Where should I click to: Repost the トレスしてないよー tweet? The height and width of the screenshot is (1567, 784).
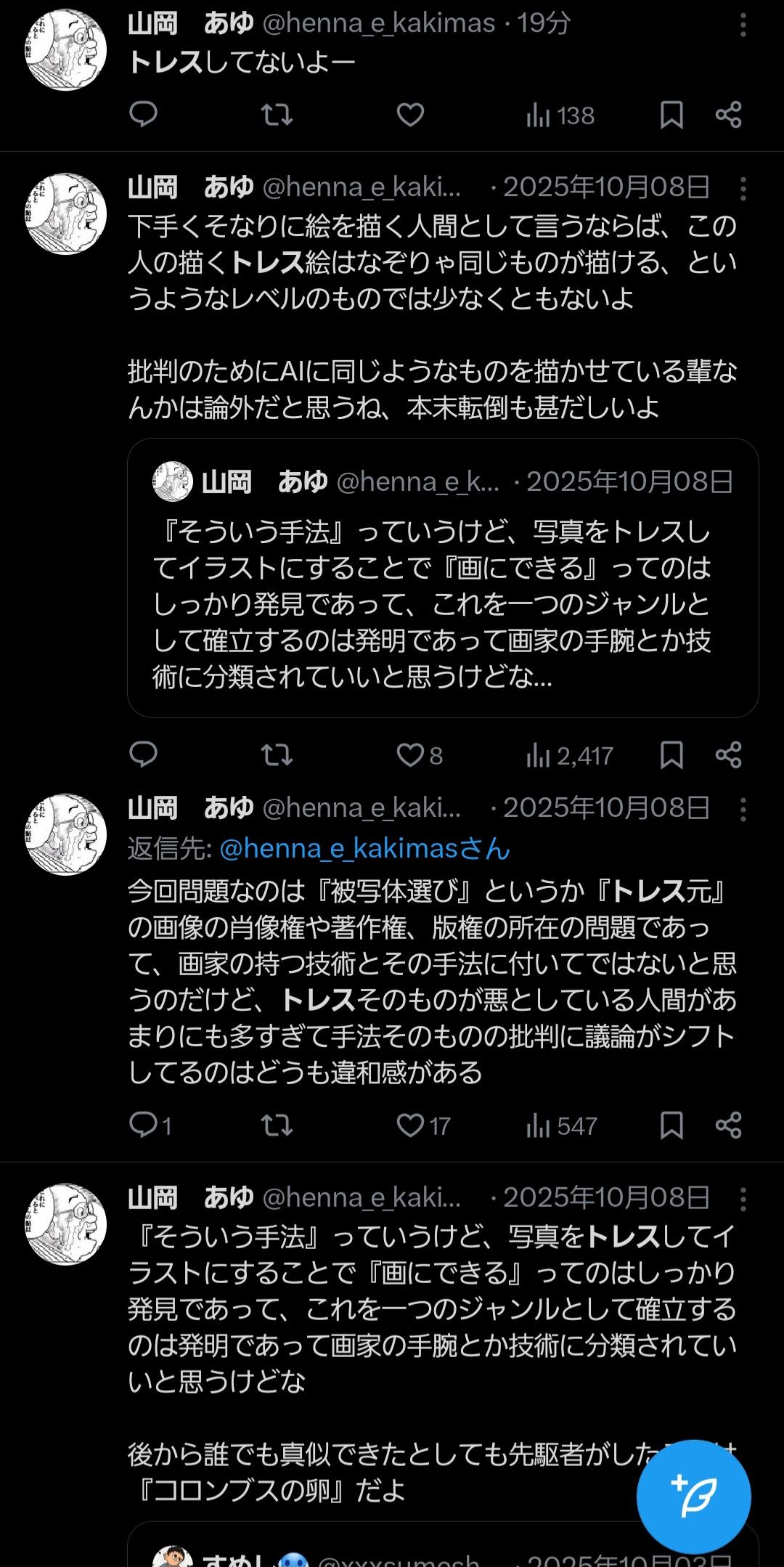pyautogui.click(x=277, y=115)
